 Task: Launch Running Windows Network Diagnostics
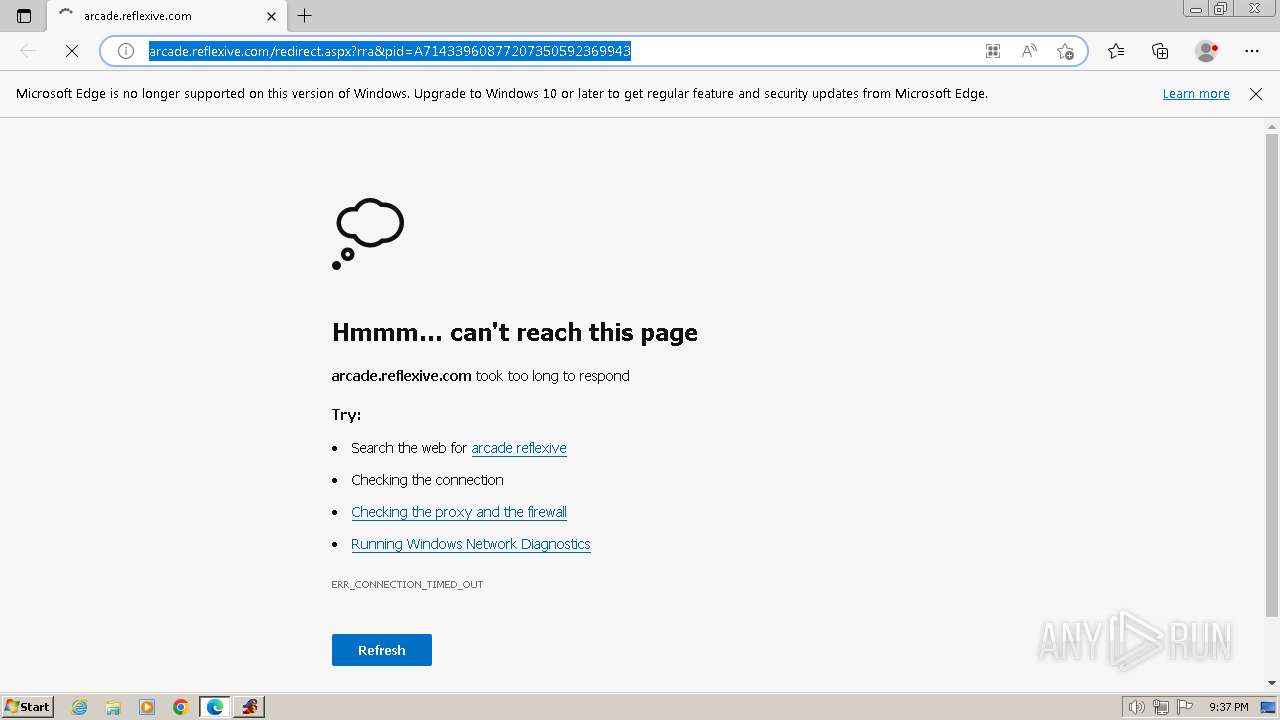point(471,544)
